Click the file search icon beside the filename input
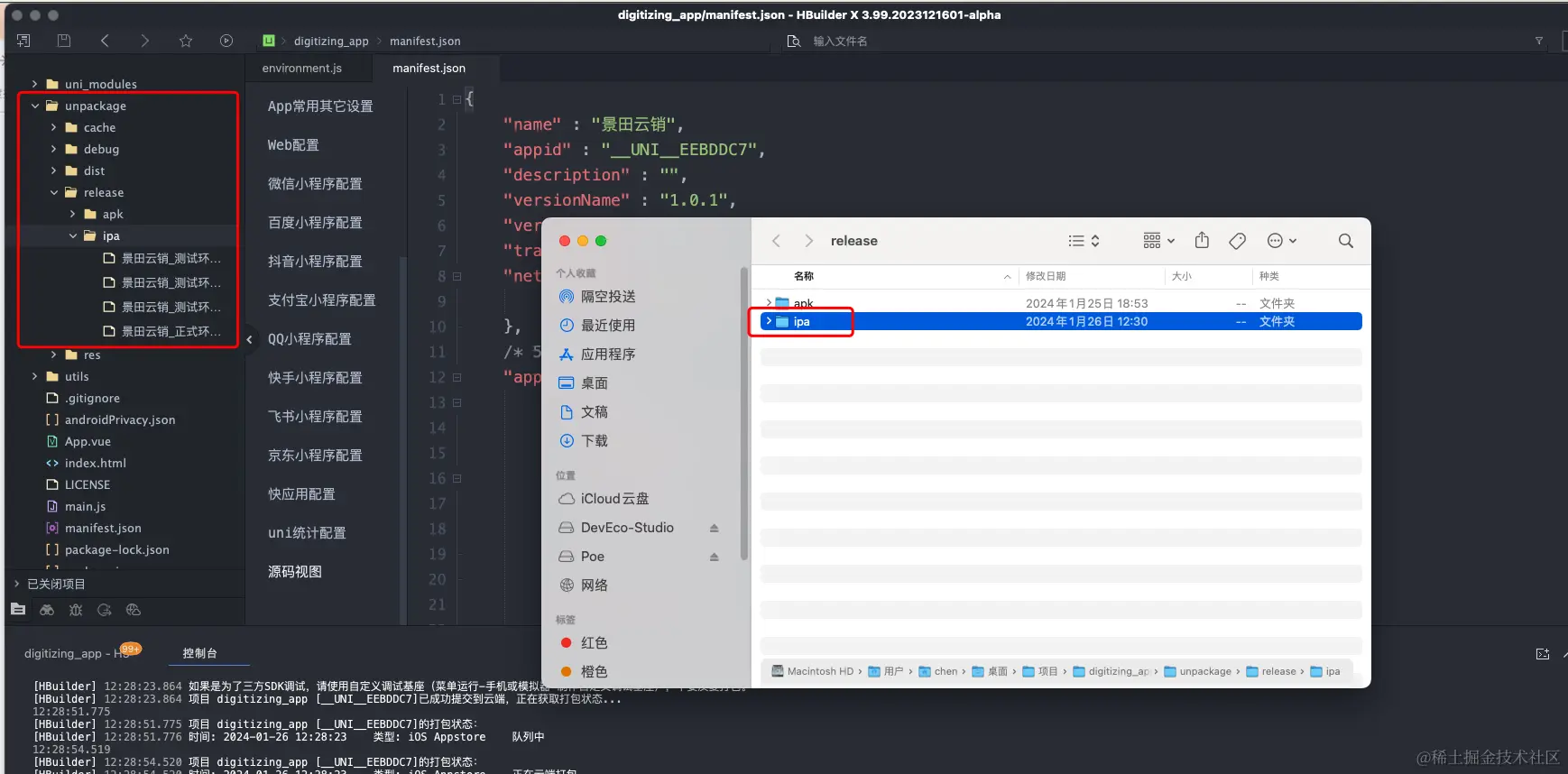 [794, 41]
